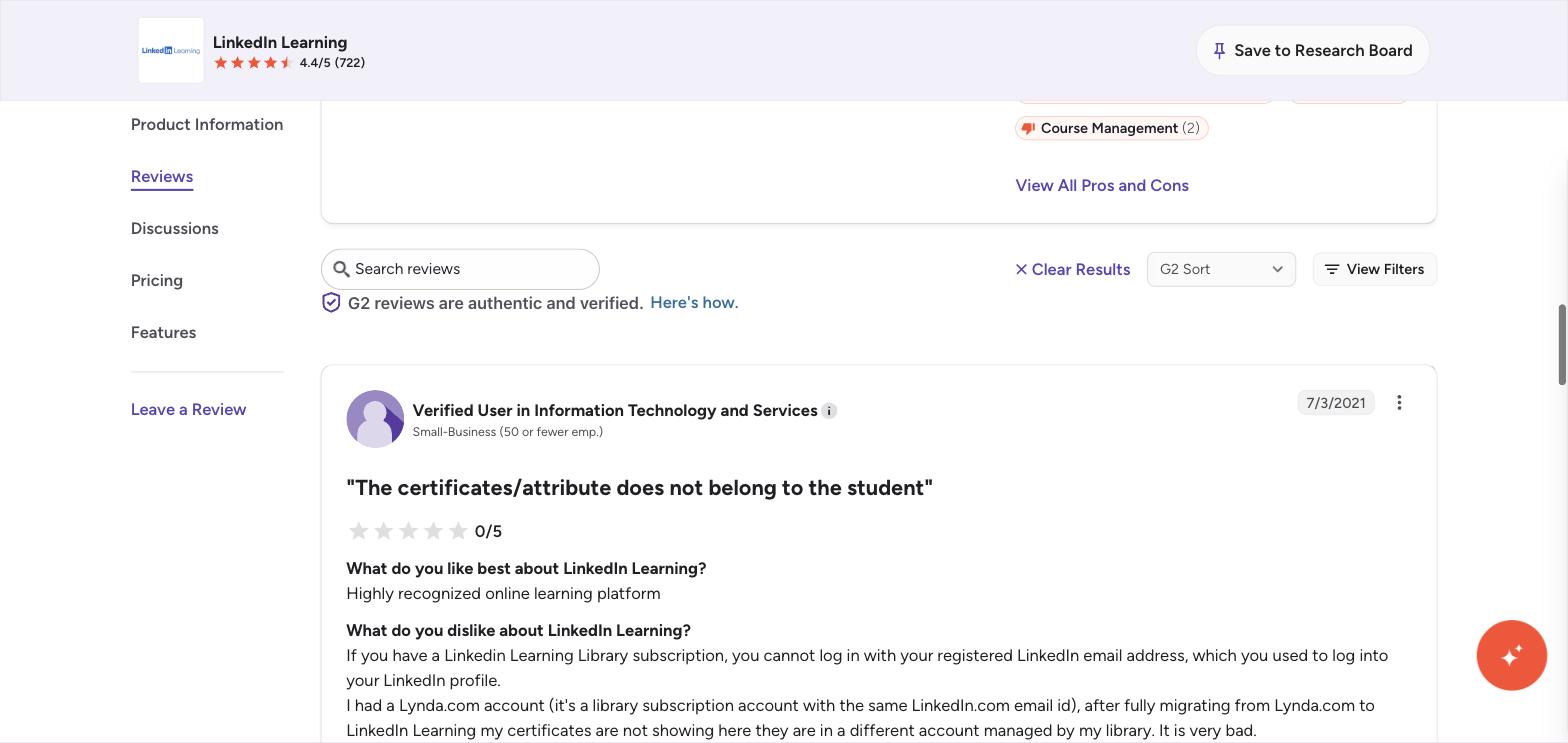Click the LinkedIn Learning logo thumbnail
The width and height of the screenshot is (1568, 743).
171,50
